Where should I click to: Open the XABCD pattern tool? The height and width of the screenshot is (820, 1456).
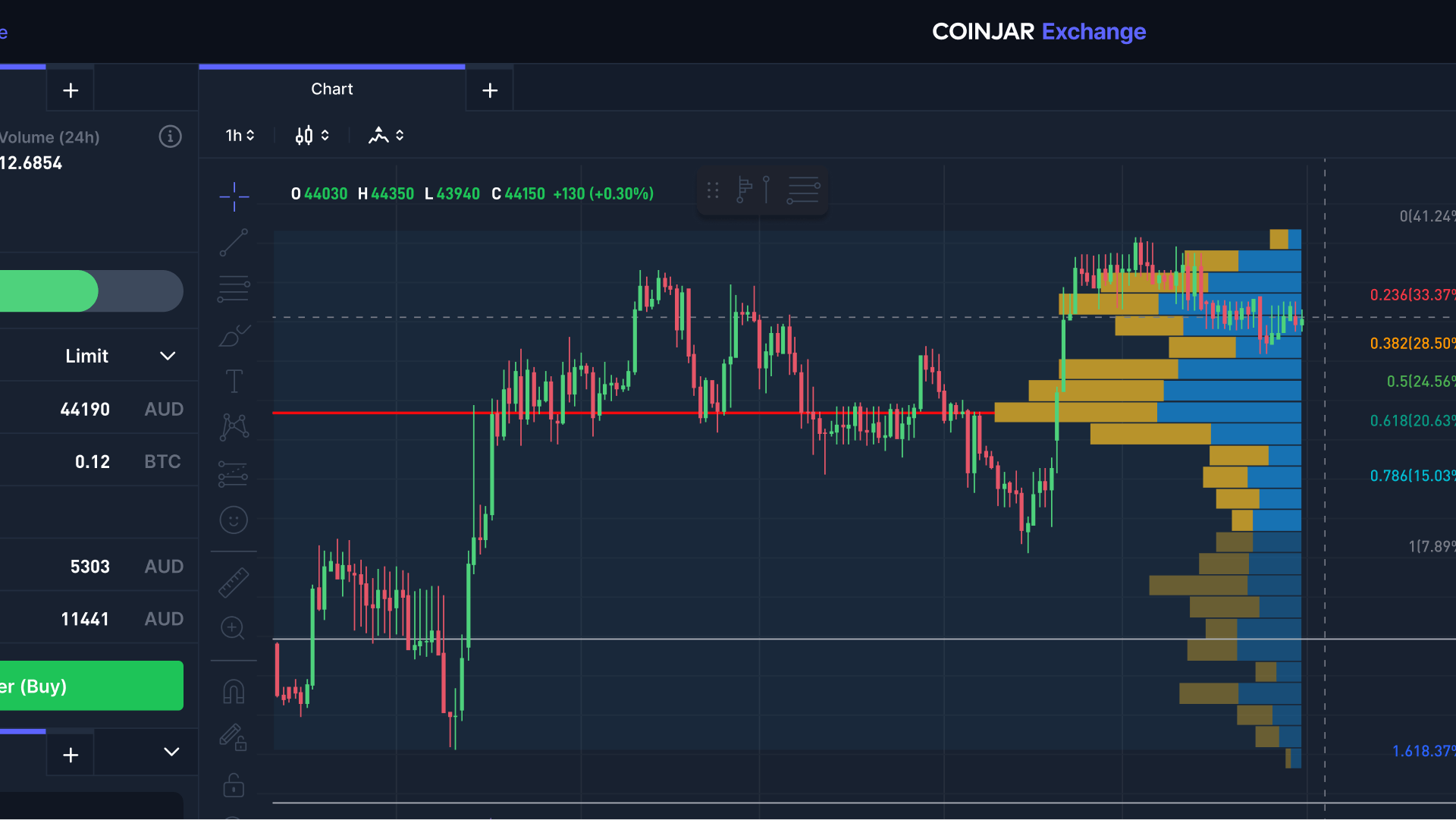[x=234, y=426]
